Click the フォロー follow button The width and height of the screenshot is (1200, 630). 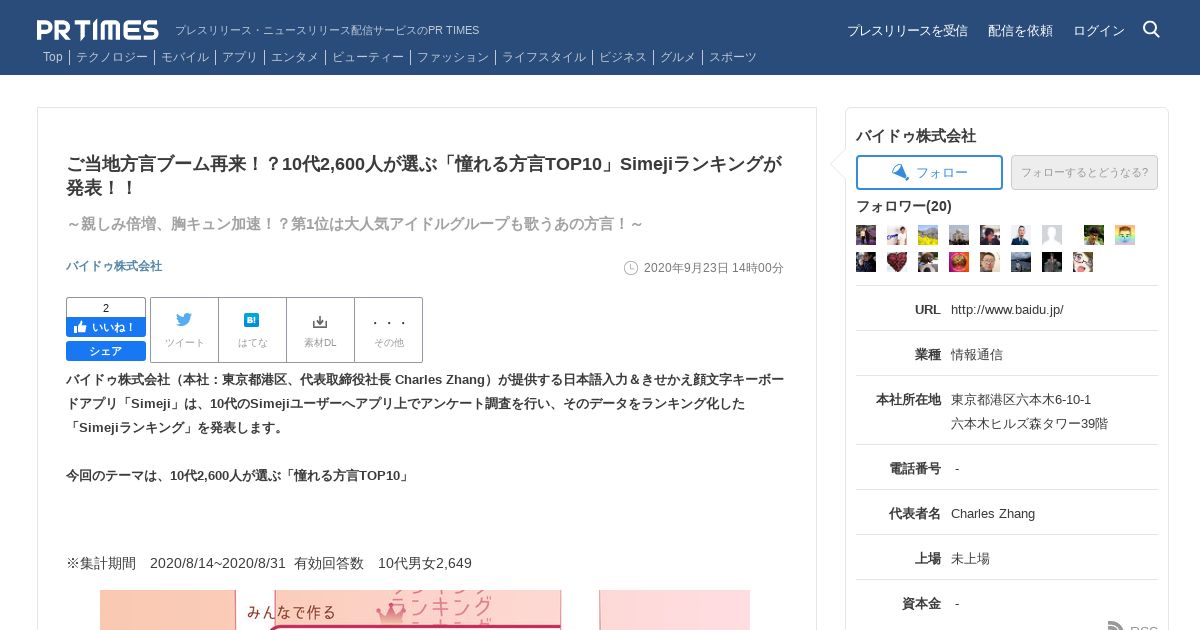click(x=929, y=172)
